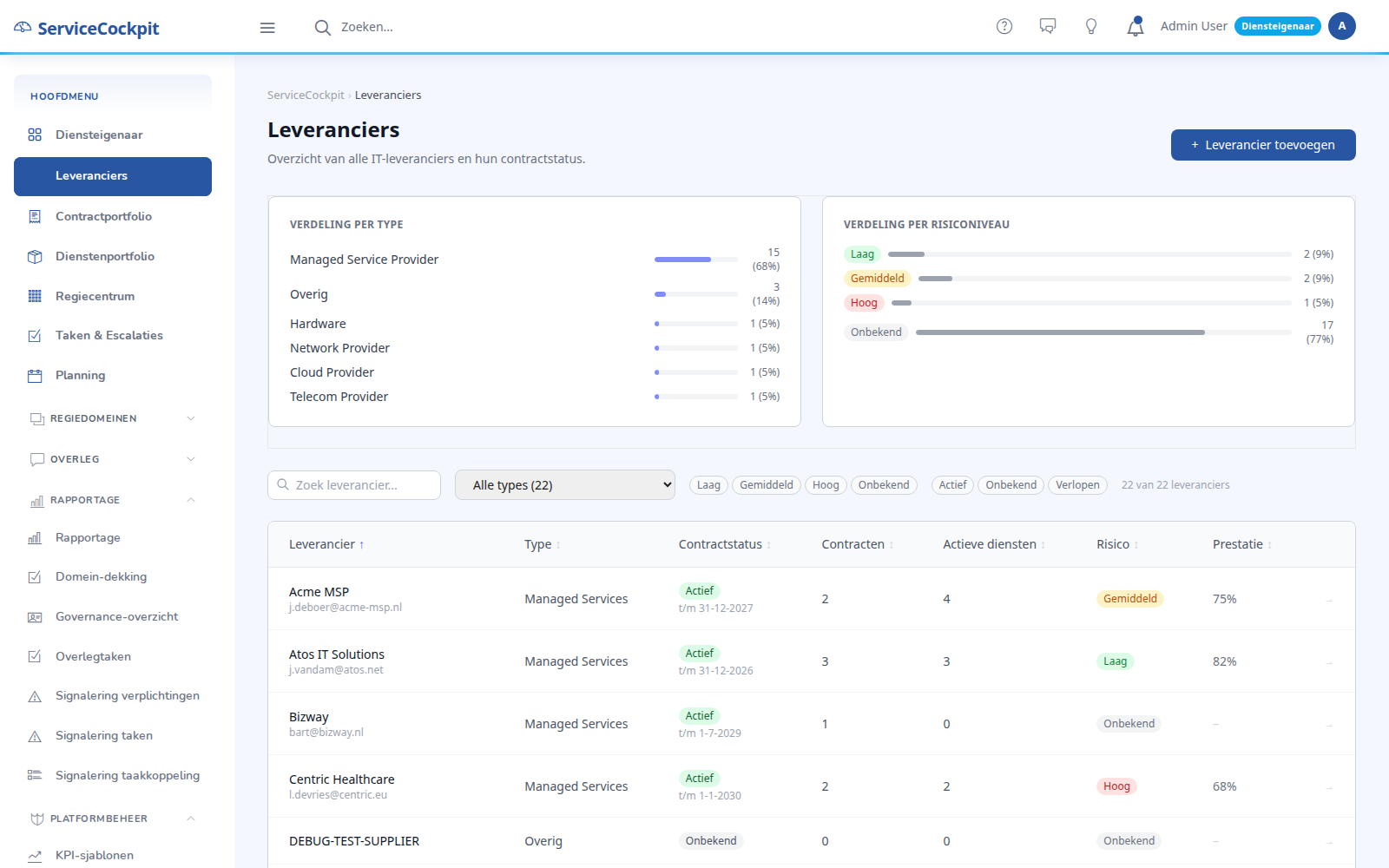The height and width of the screenshot is (868, 1389).
Task: Toggle the Onbekend filter chip next to Hoog
Action: (x=884, y=485)
